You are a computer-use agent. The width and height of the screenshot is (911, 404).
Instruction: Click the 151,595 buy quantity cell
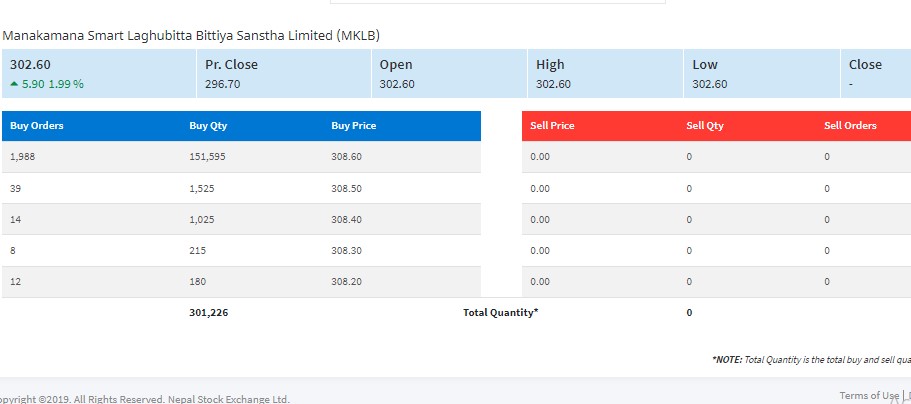click(x=208, y=157)
